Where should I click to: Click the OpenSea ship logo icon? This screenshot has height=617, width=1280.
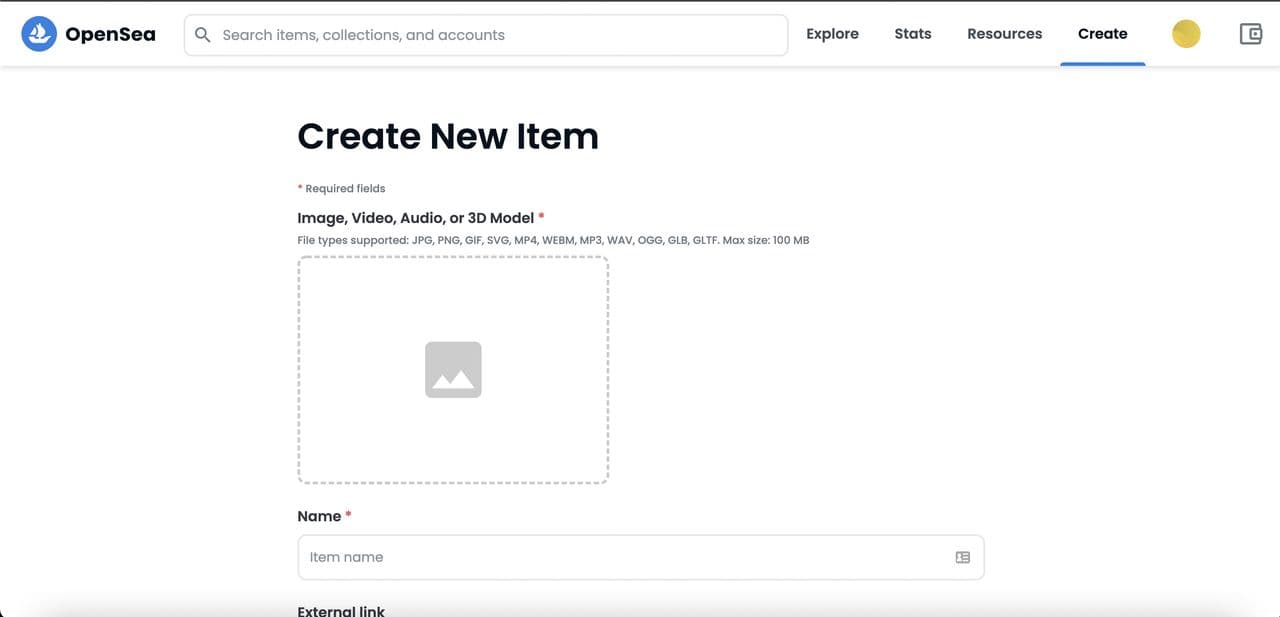[x=39, y=34]
